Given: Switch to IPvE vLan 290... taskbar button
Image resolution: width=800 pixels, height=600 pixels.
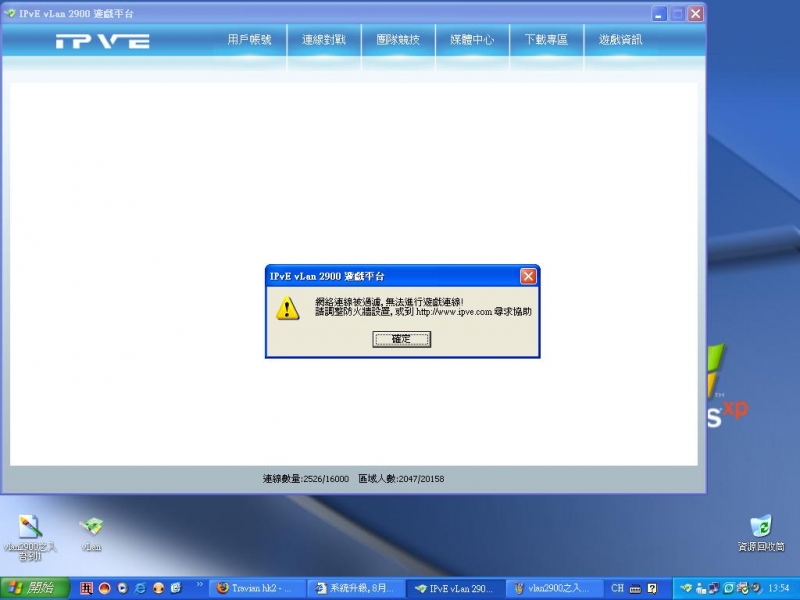Looking at the screenshot, I should point(456,588).
